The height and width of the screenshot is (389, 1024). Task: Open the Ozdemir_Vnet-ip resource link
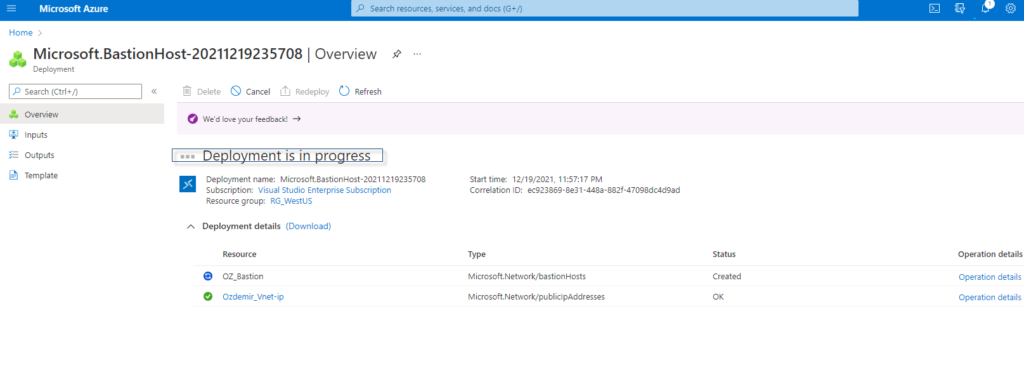[253, 296]
